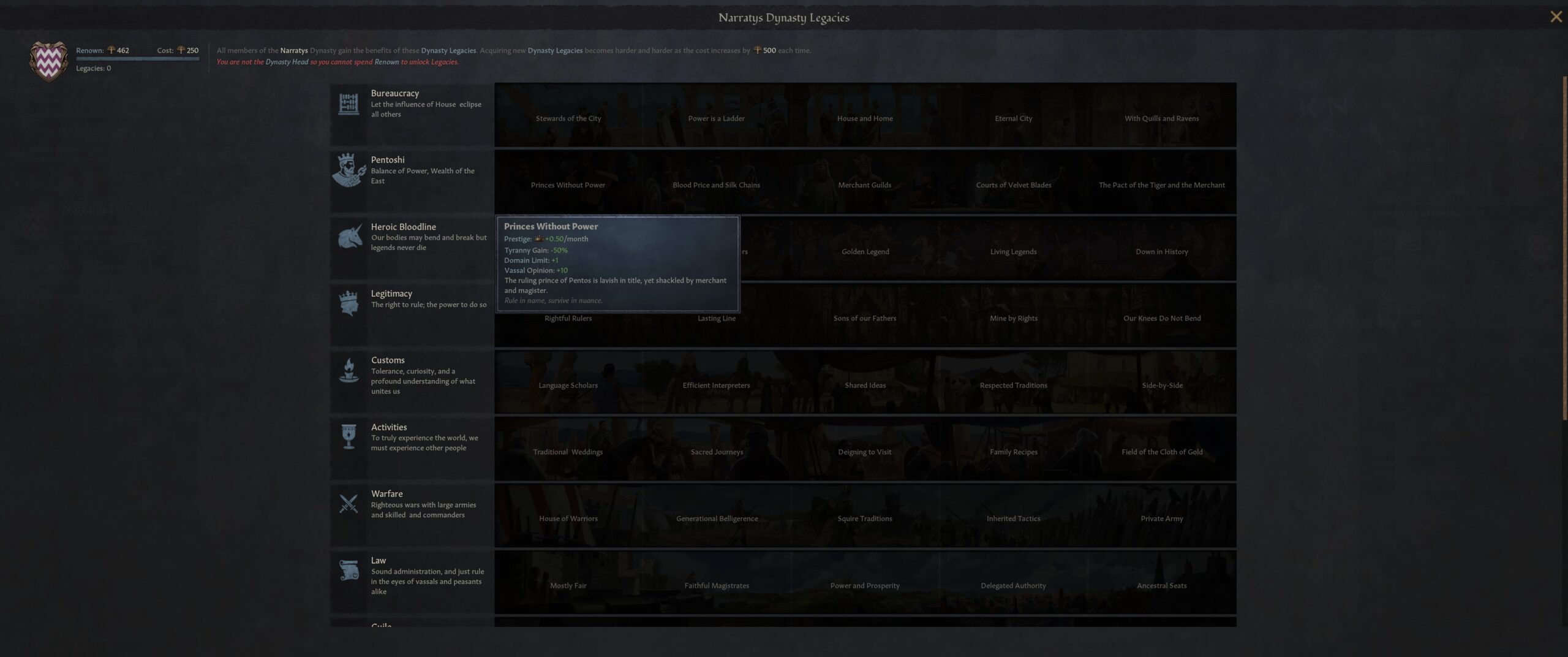Choose the Golden Legend legacy perk

click(865, 252)
